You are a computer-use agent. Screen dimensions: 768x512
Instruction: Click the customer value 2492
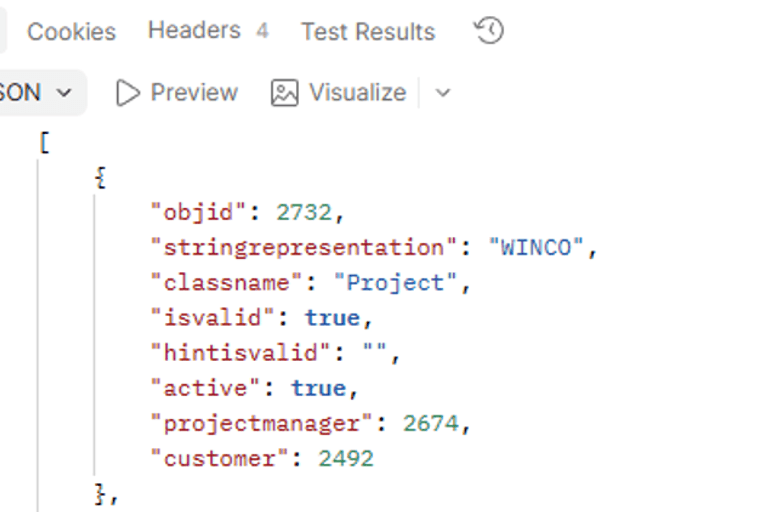point(346,459)
